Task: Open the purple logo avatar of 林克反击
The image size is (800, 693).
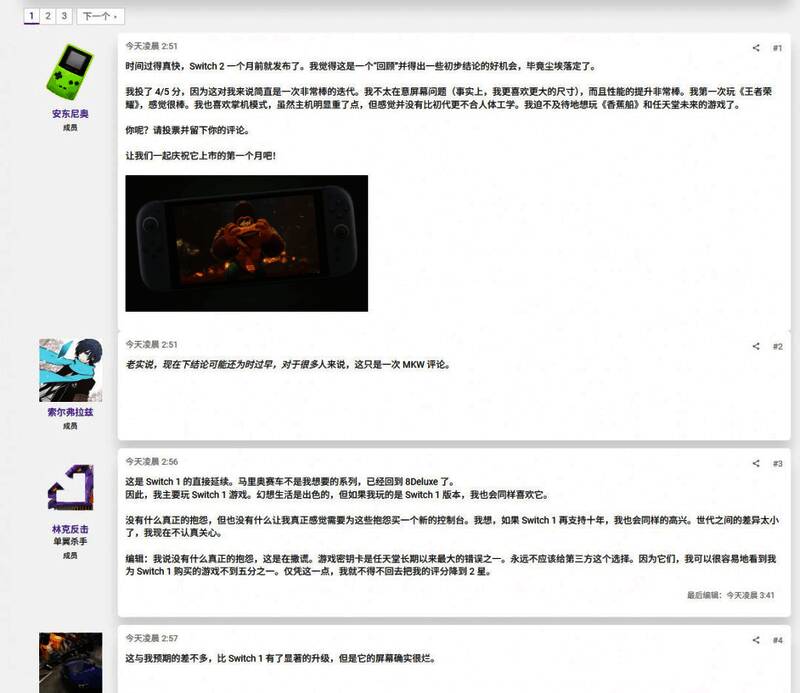Action: coord(71,488)
